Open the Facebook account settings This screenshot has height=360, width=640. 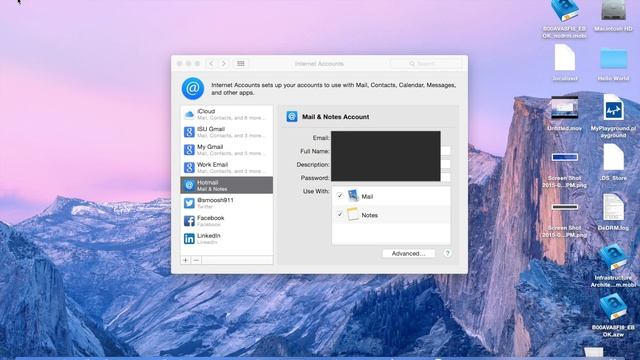(x=227, y=221)
